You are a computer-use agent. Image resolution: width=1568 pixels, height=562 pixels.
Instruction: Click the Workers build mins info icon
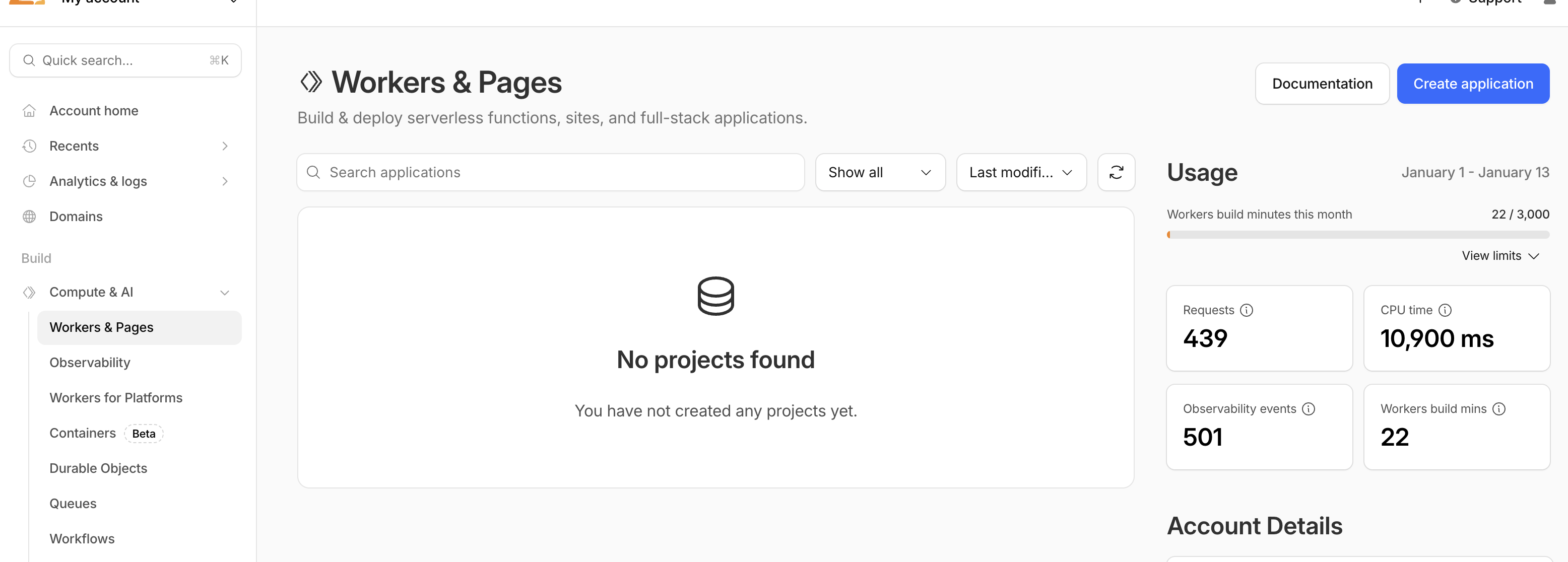(1498, 409)
